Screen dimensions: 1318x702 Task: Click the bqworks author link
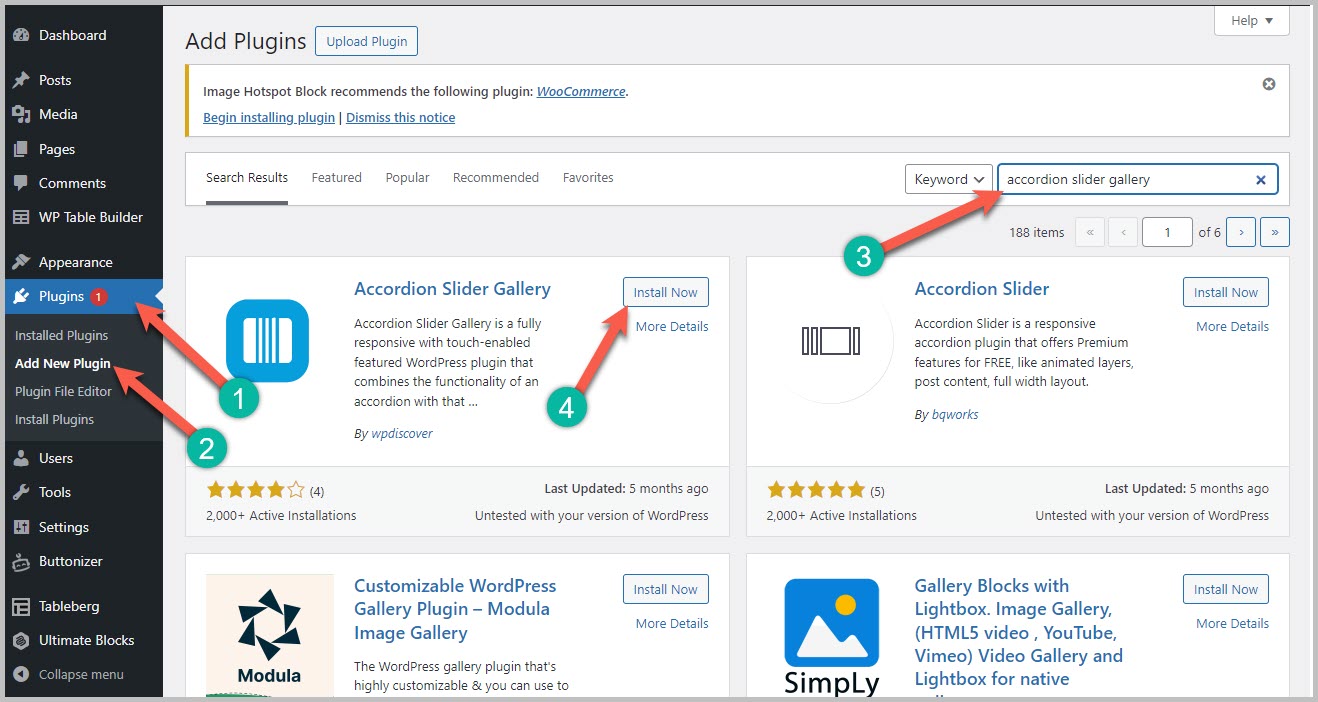pyautogui.click(x=954, y=414)
